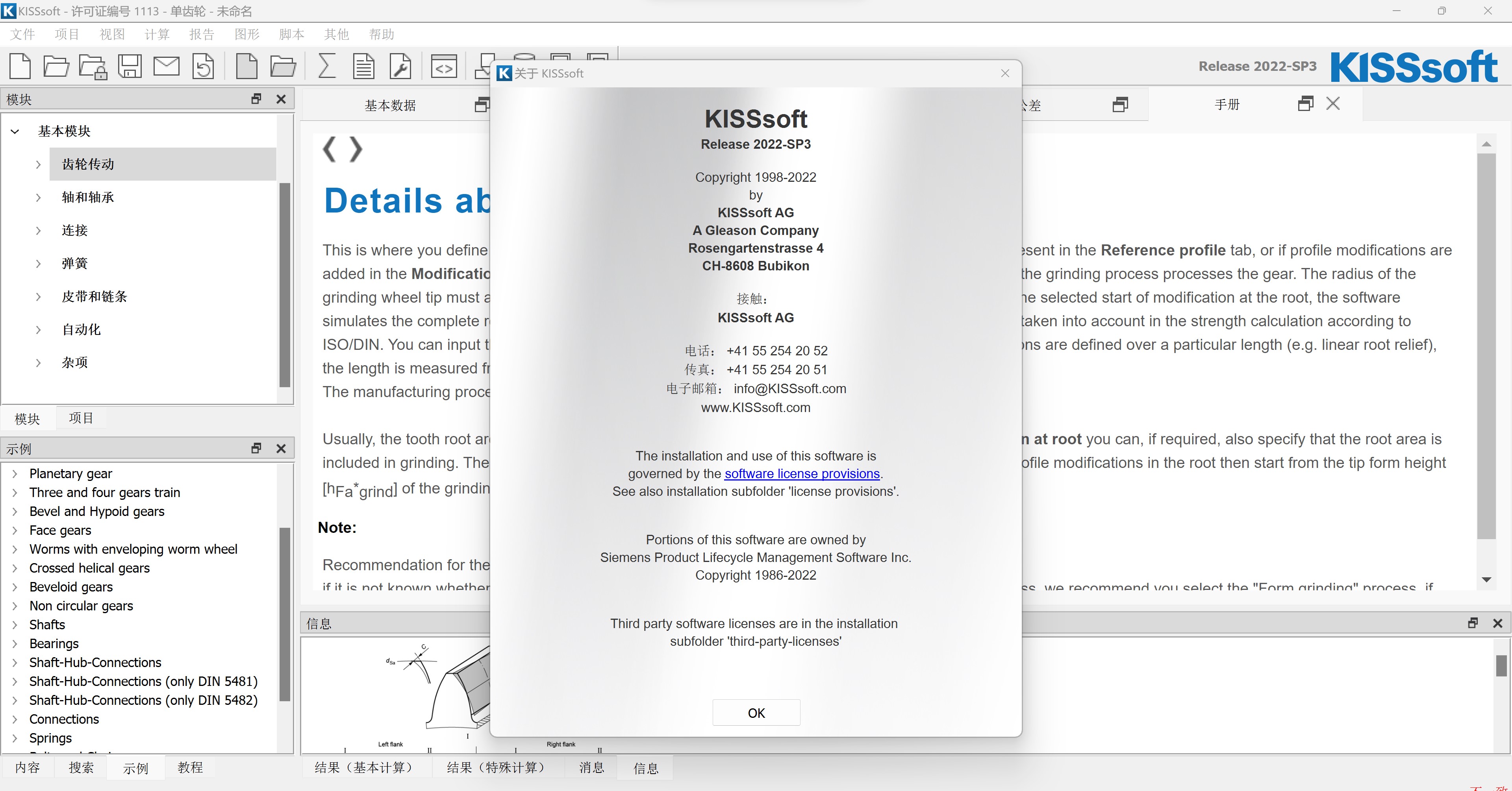This screenshot has width=1512, height=791.
Task: Expand the Planetary gear examples
Action: [x=15, y=473]
